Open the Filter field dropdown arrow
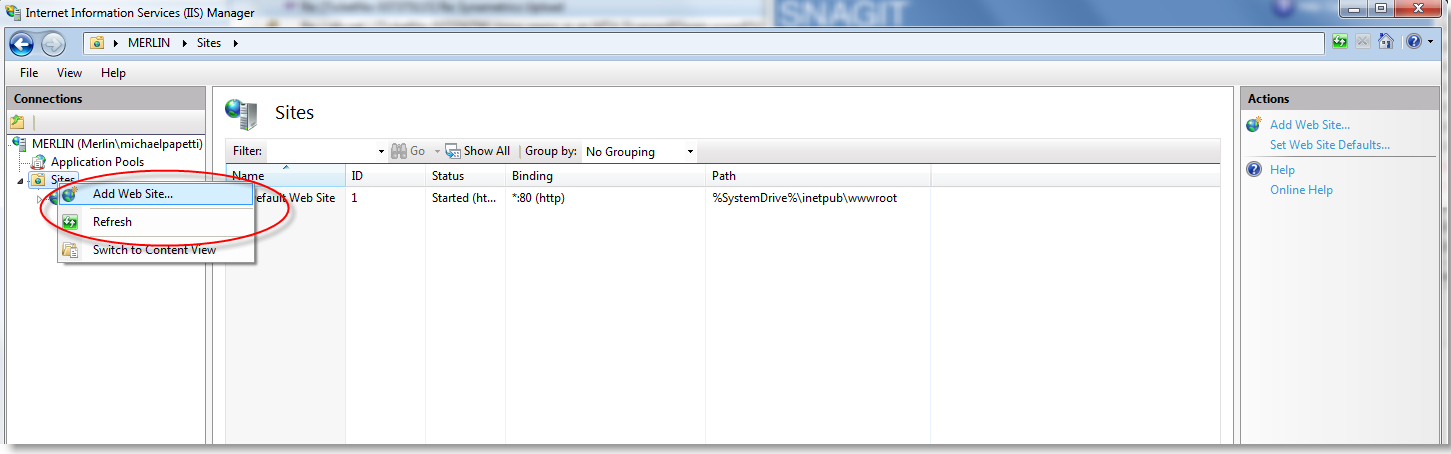The image size is (1451, 454). tap(381, 152)
